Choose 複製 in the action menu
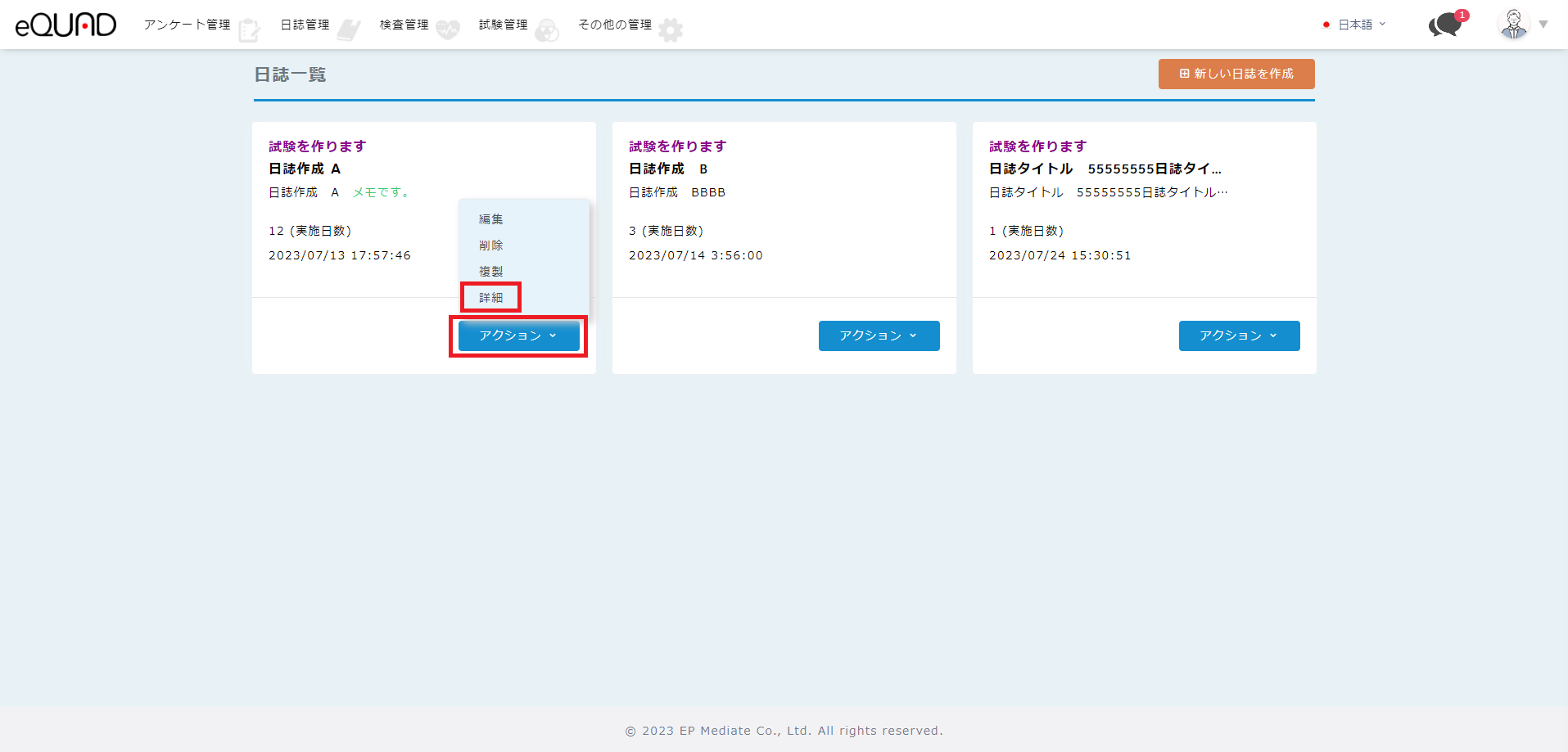 491,272
